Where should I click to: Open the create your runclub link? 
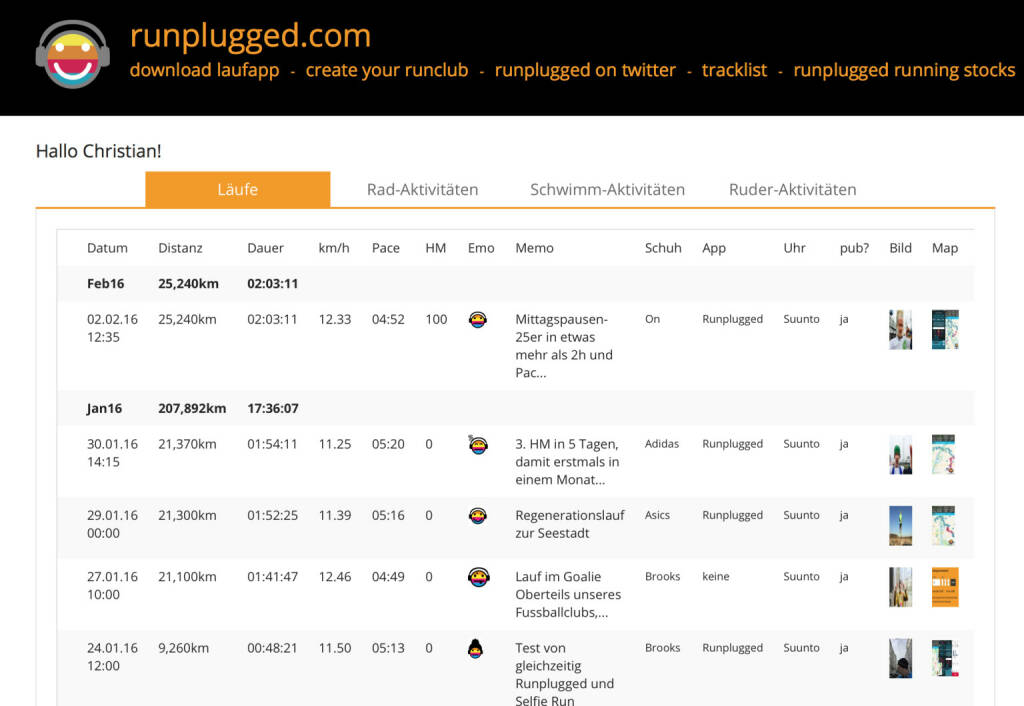[x=386, y=70]
